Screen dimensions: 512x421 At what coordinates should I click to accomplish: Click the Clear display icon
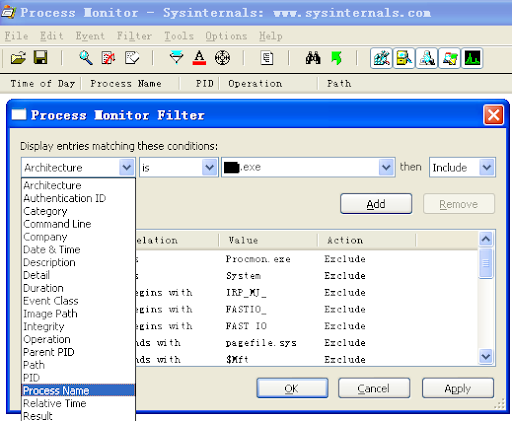(132, 58)
